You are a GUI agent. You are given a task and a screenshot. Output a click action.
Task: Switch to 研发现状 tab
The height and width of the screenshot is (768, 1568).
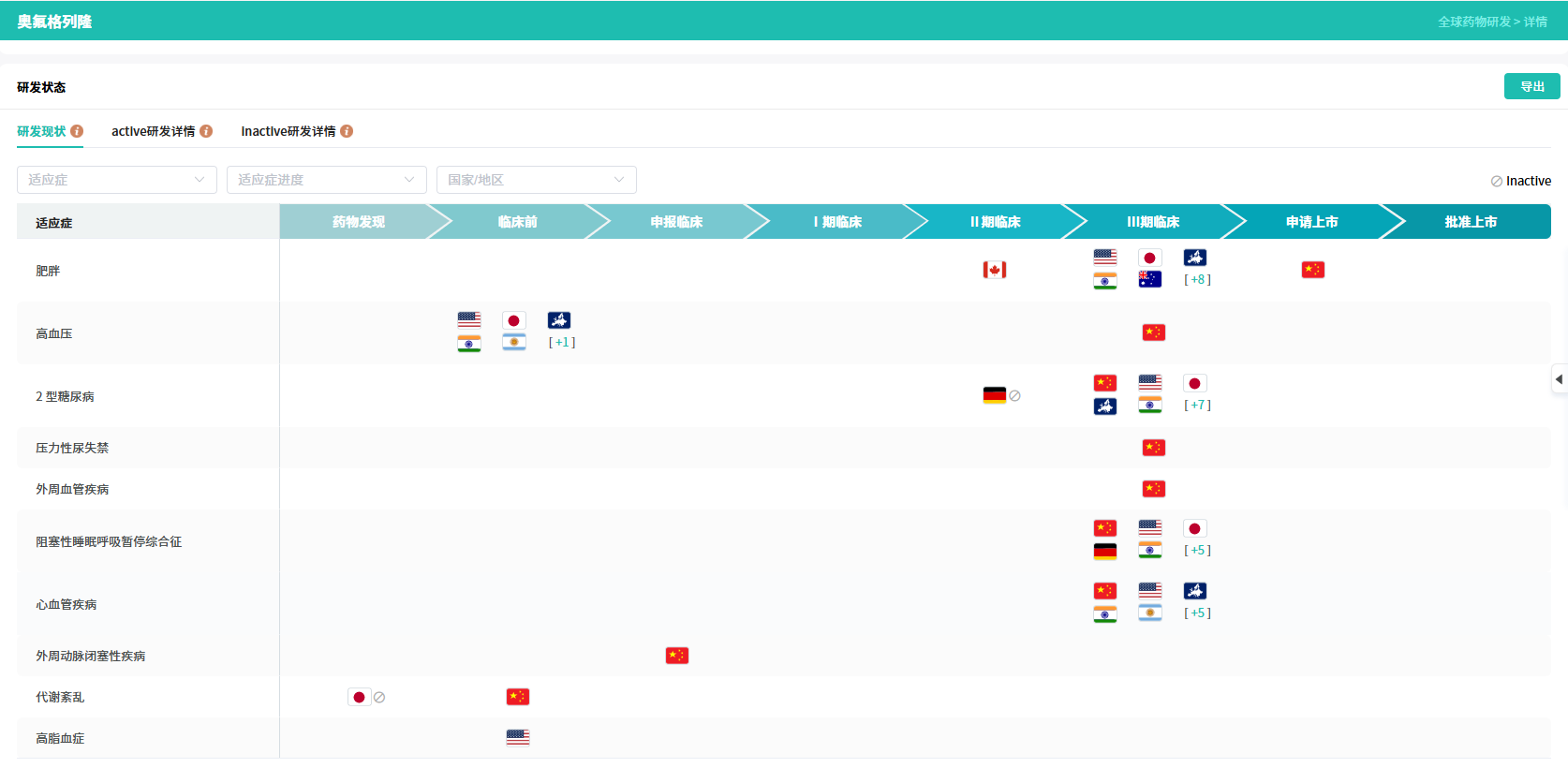pyautogui.click(x=41, y=131)
